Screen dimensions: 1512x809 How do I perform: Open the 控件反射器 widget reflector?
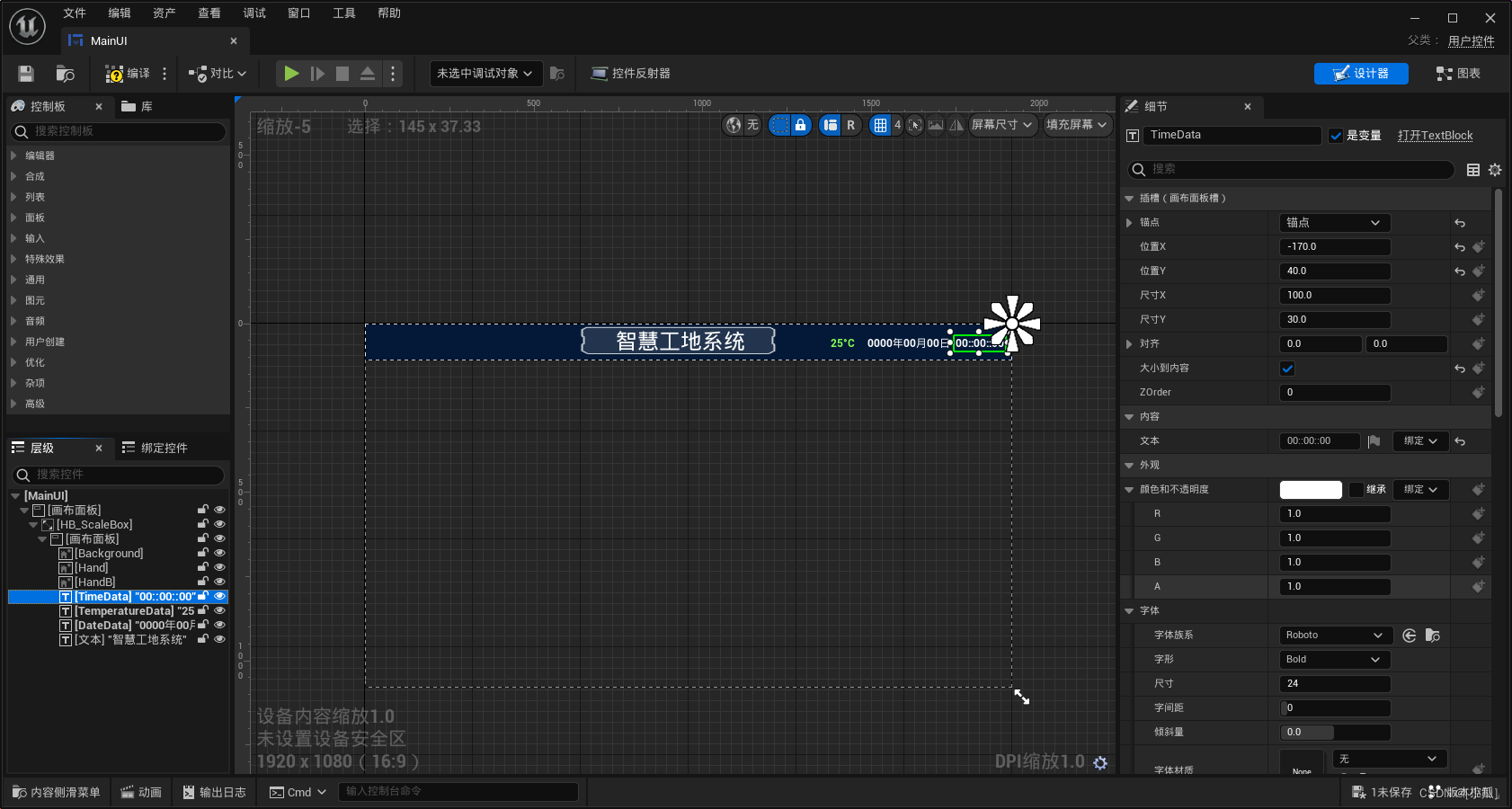[x=630, y=74]
